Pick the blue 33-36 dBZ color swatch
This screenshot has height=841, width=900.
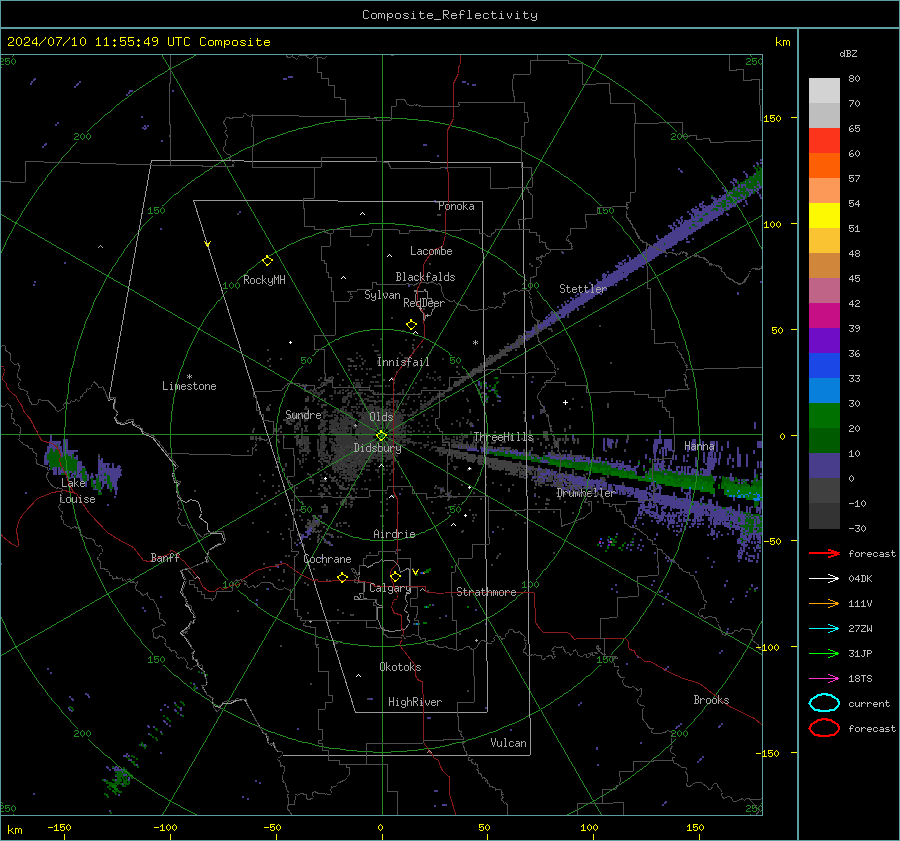[824, 366]
